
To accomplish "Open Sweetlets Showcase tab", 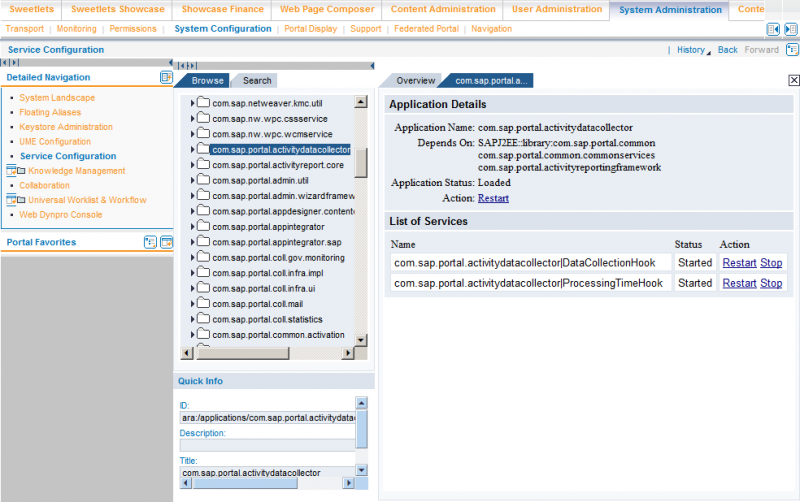I will (117, 9).
